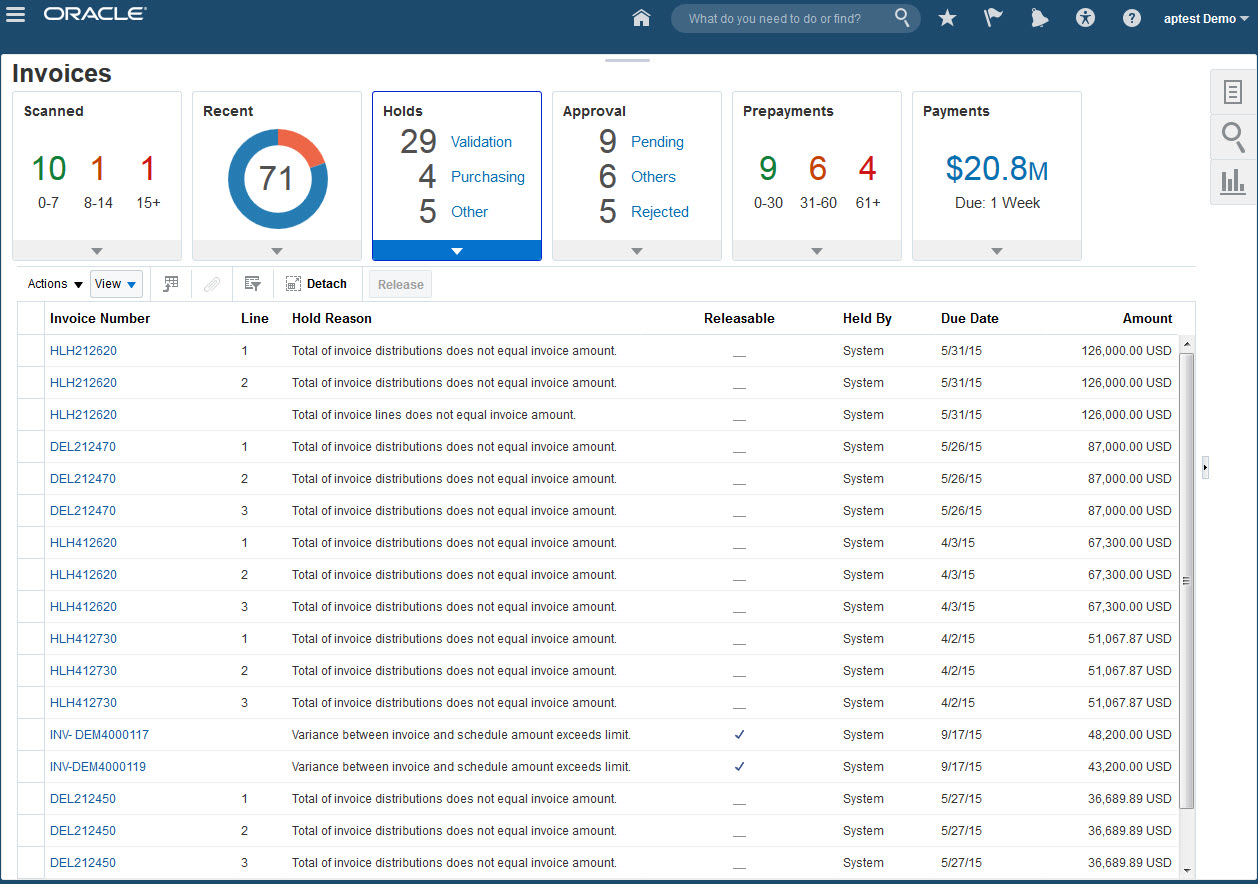
Task: Expand the aptest Demo user menu
Action: point(1199,18)
